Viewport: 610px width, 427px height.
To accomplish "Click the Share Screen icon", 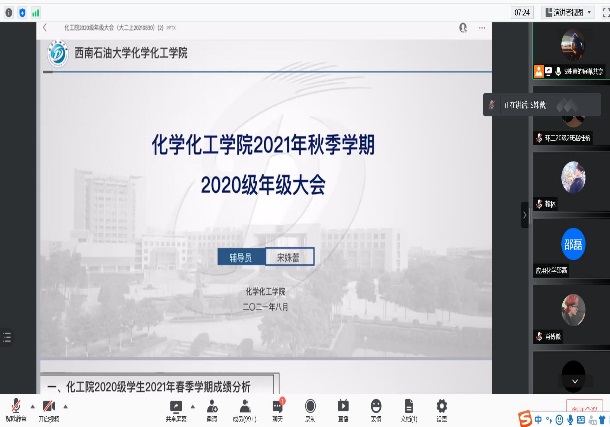I will (177, 405).
